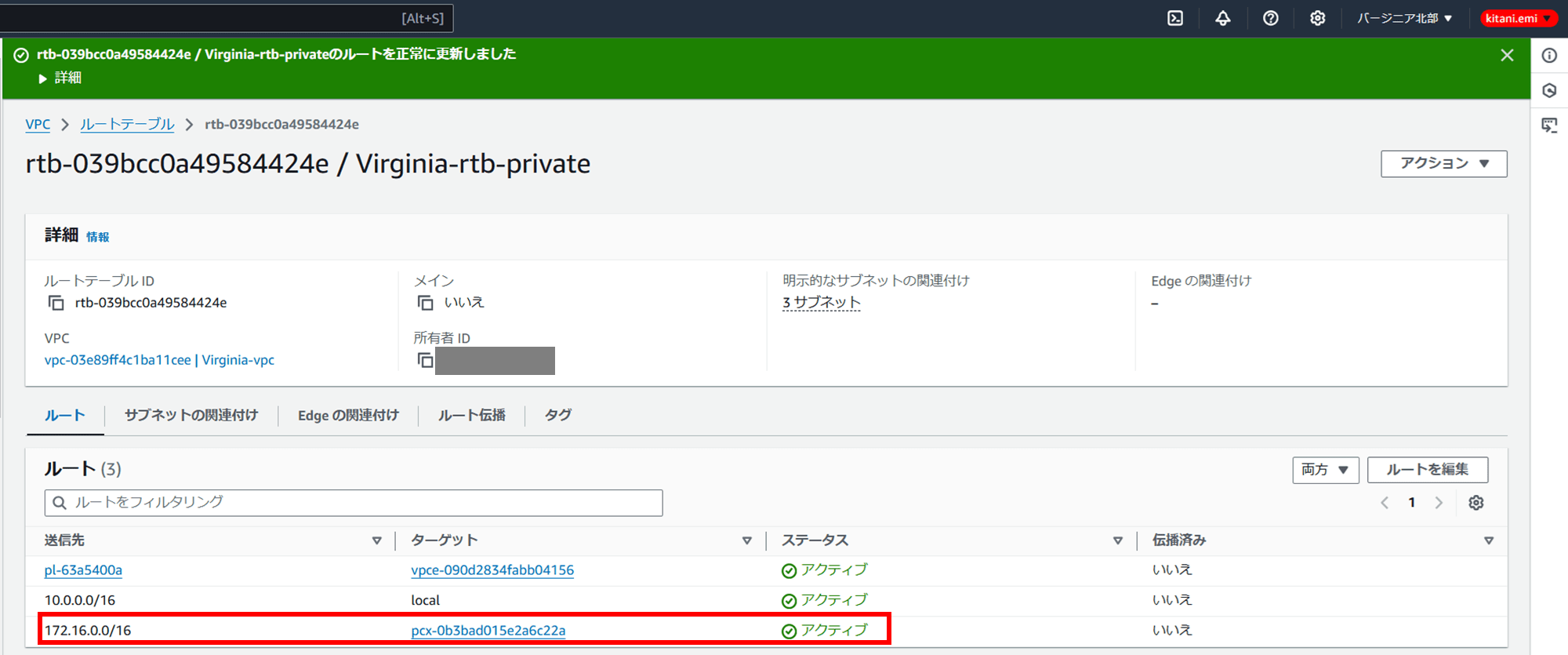Image resolution: width=1568 pixels, height=655 pixels.
Task: Dismiss the green success banner
Action: pos(1507,55)
